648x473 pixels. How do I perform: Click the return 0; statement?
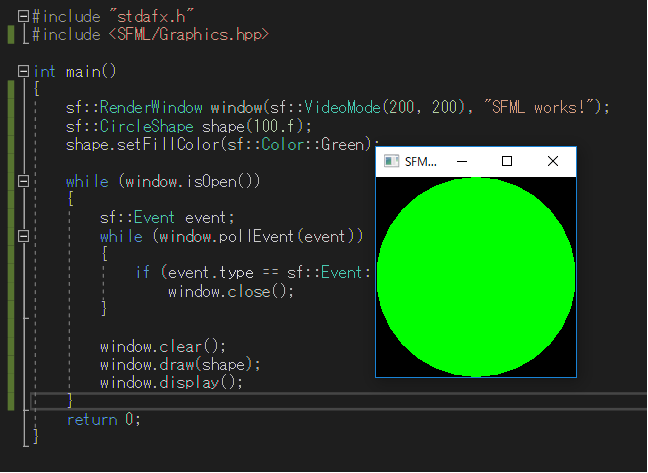(104, 420)
